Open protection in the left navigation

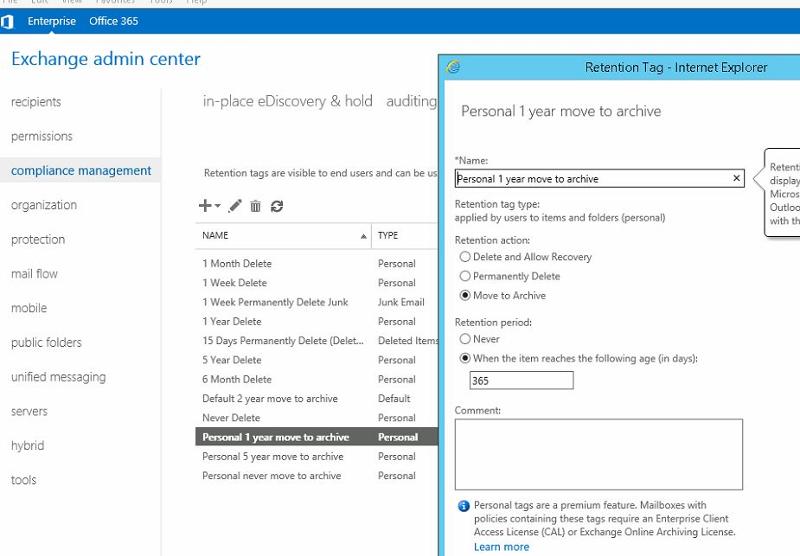38,239
